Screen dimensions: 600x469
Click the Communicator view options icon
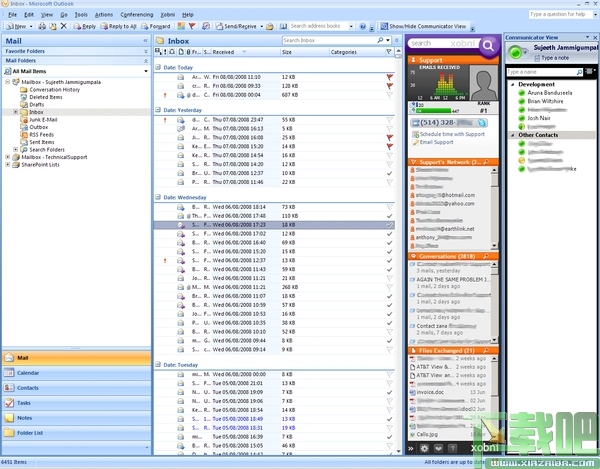click(590, 72)
